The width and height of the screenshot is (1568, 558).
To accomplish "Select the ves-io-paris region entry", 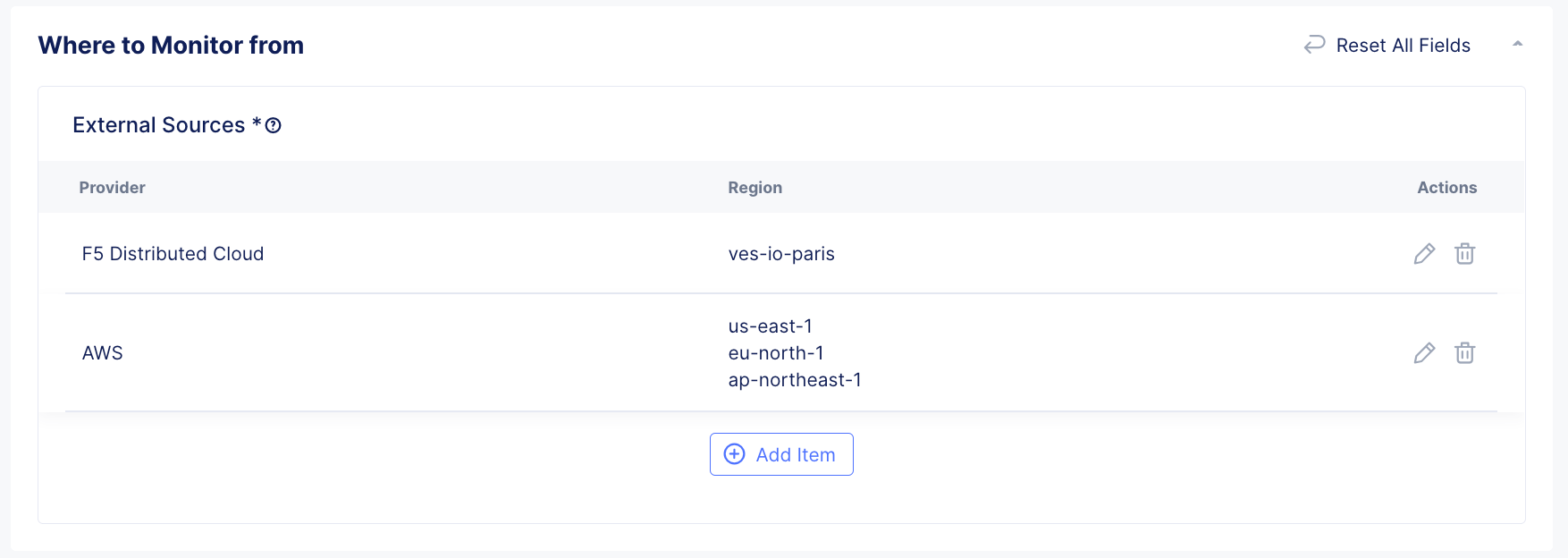I will pyautogui.click(x=781, y=254).
